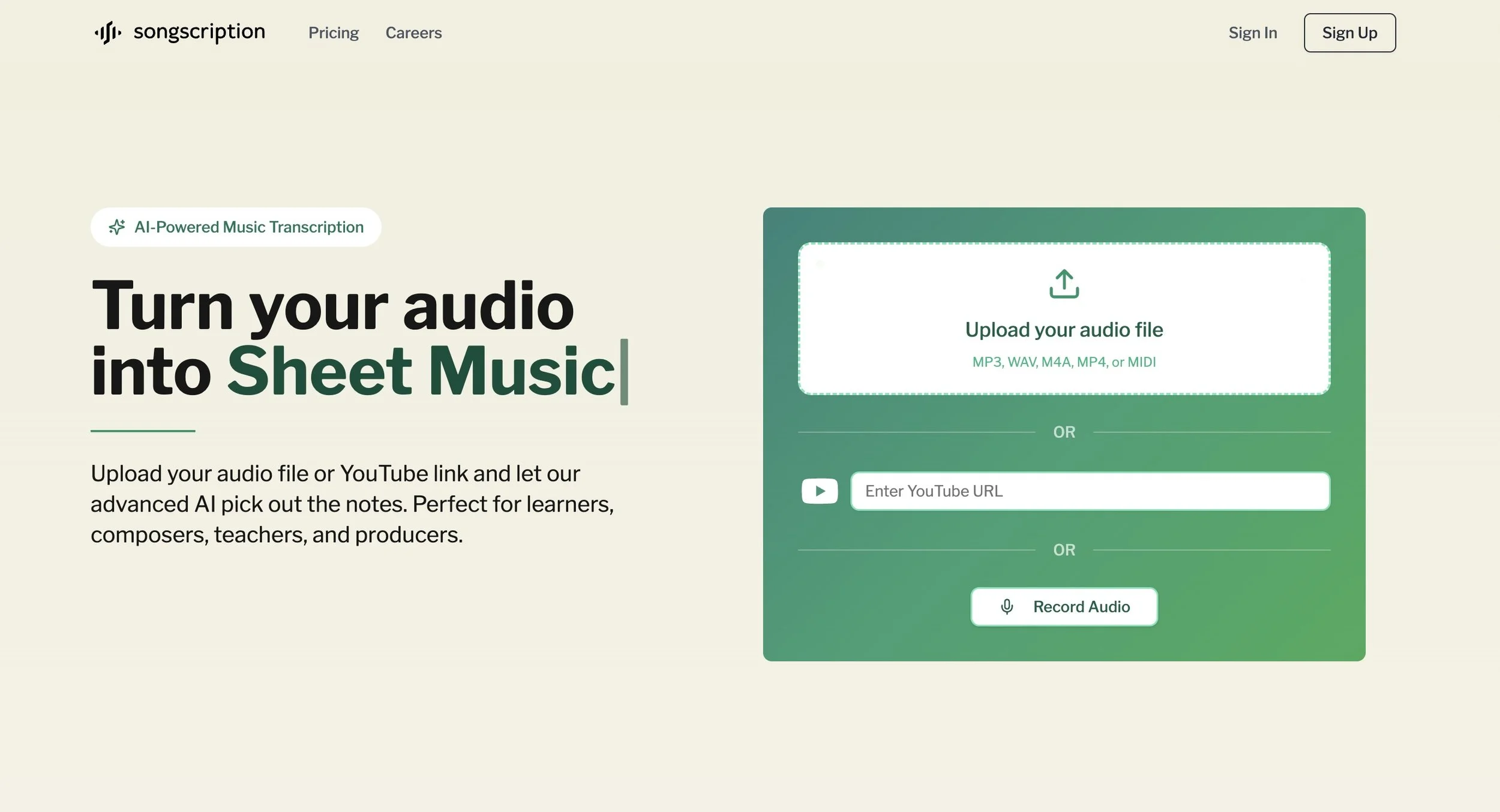Click the microphone icon in Record Audio
This screenshot has height=812, width=1500.
tap(1007, 606)
